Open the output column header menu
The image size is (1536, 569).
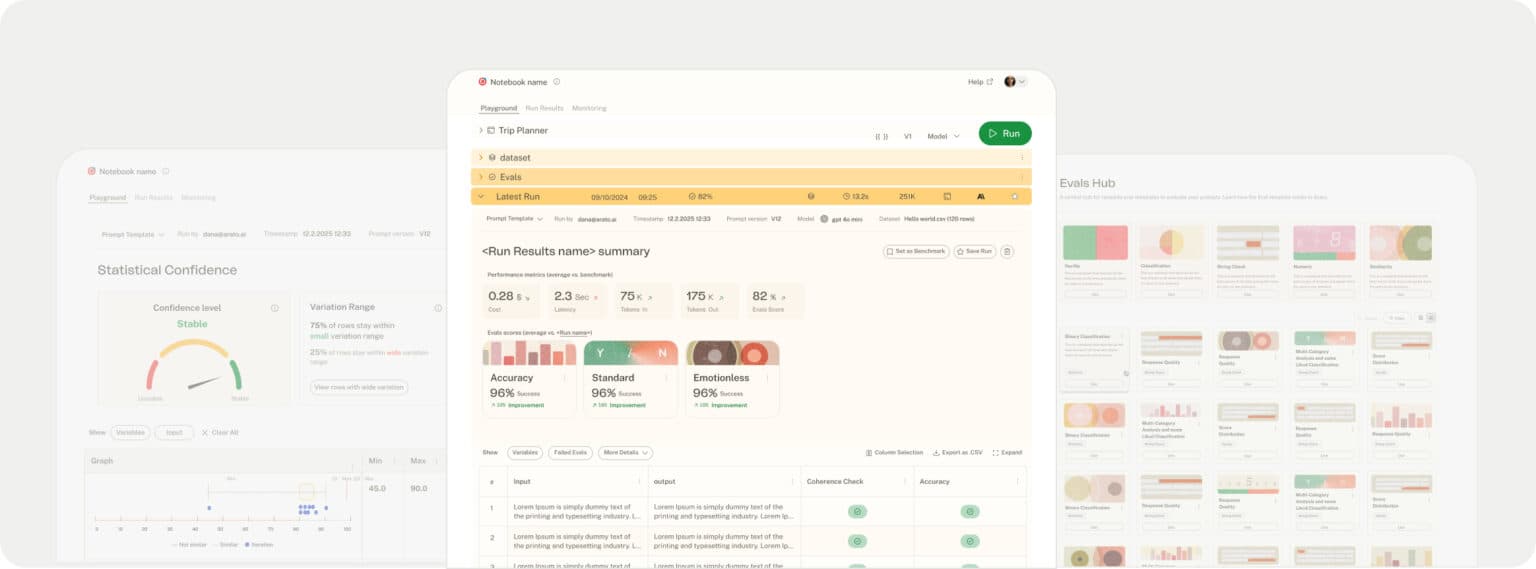point(795,482)
